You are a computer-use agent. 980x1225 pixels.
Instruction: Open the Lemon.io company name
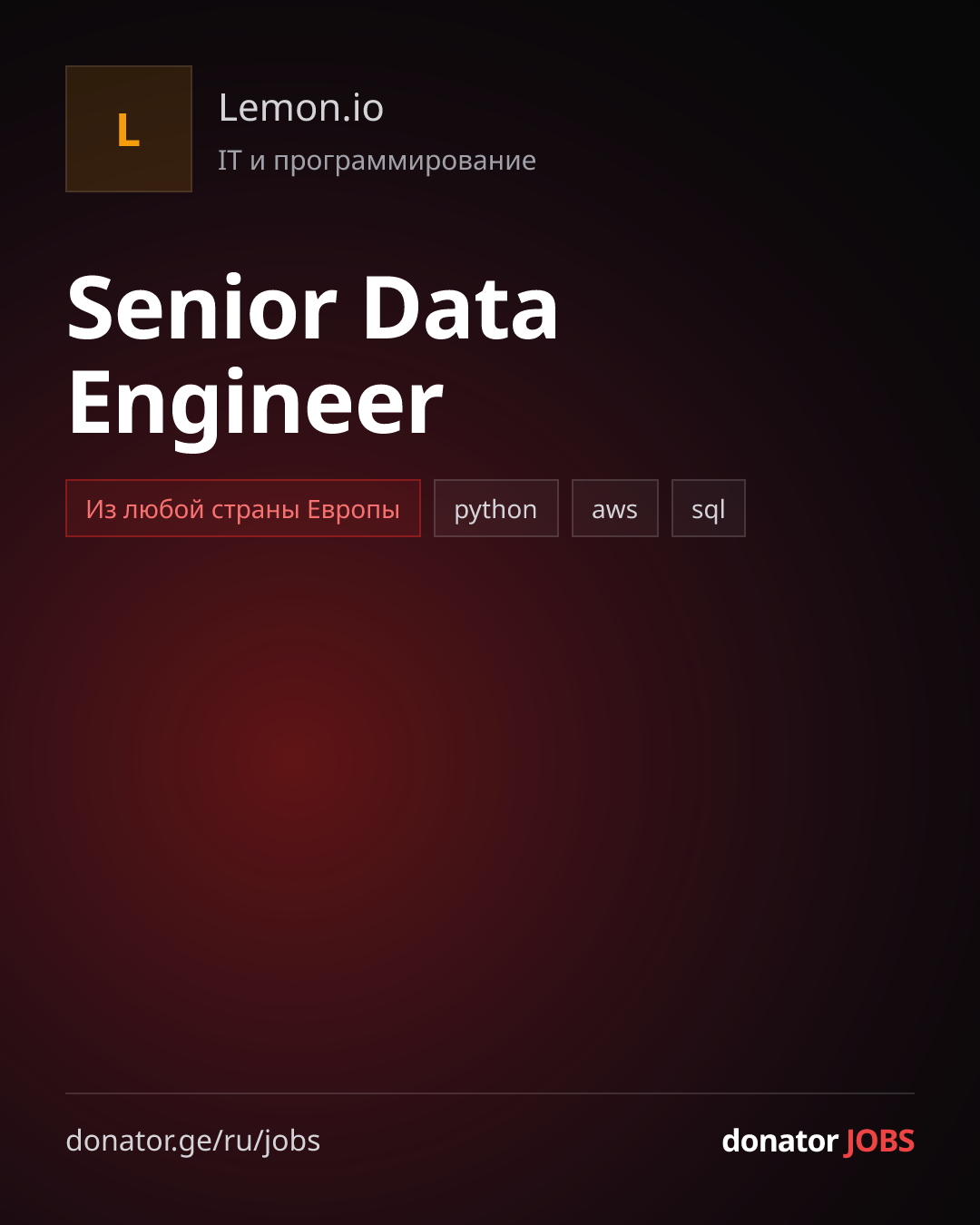(x=301, y=108)
